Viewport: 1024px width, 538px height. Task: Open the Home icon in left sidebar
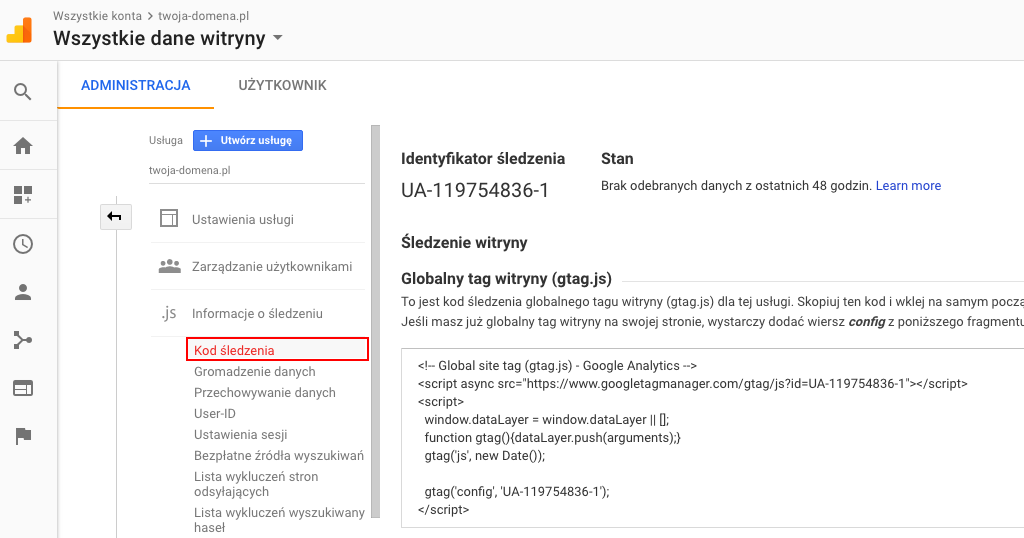23,146
